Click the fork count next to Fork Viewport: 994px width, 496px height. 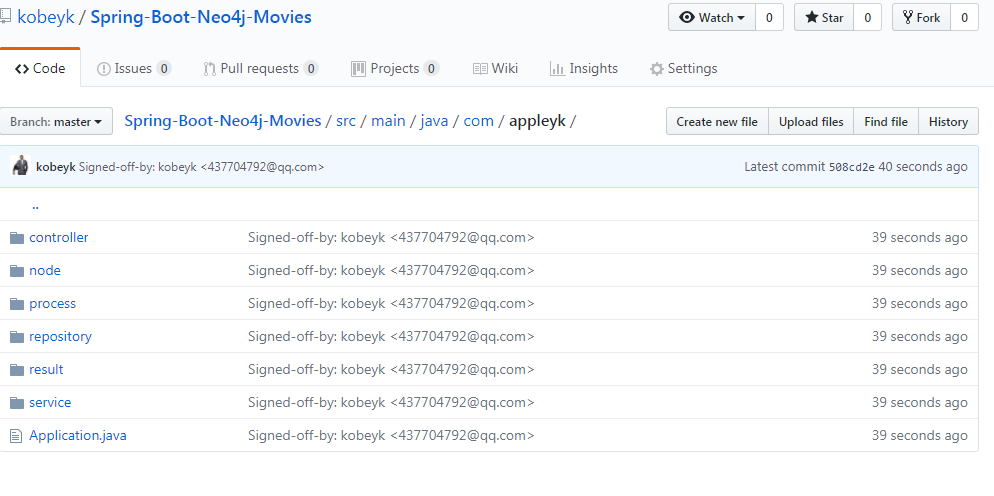click(965, 17)
